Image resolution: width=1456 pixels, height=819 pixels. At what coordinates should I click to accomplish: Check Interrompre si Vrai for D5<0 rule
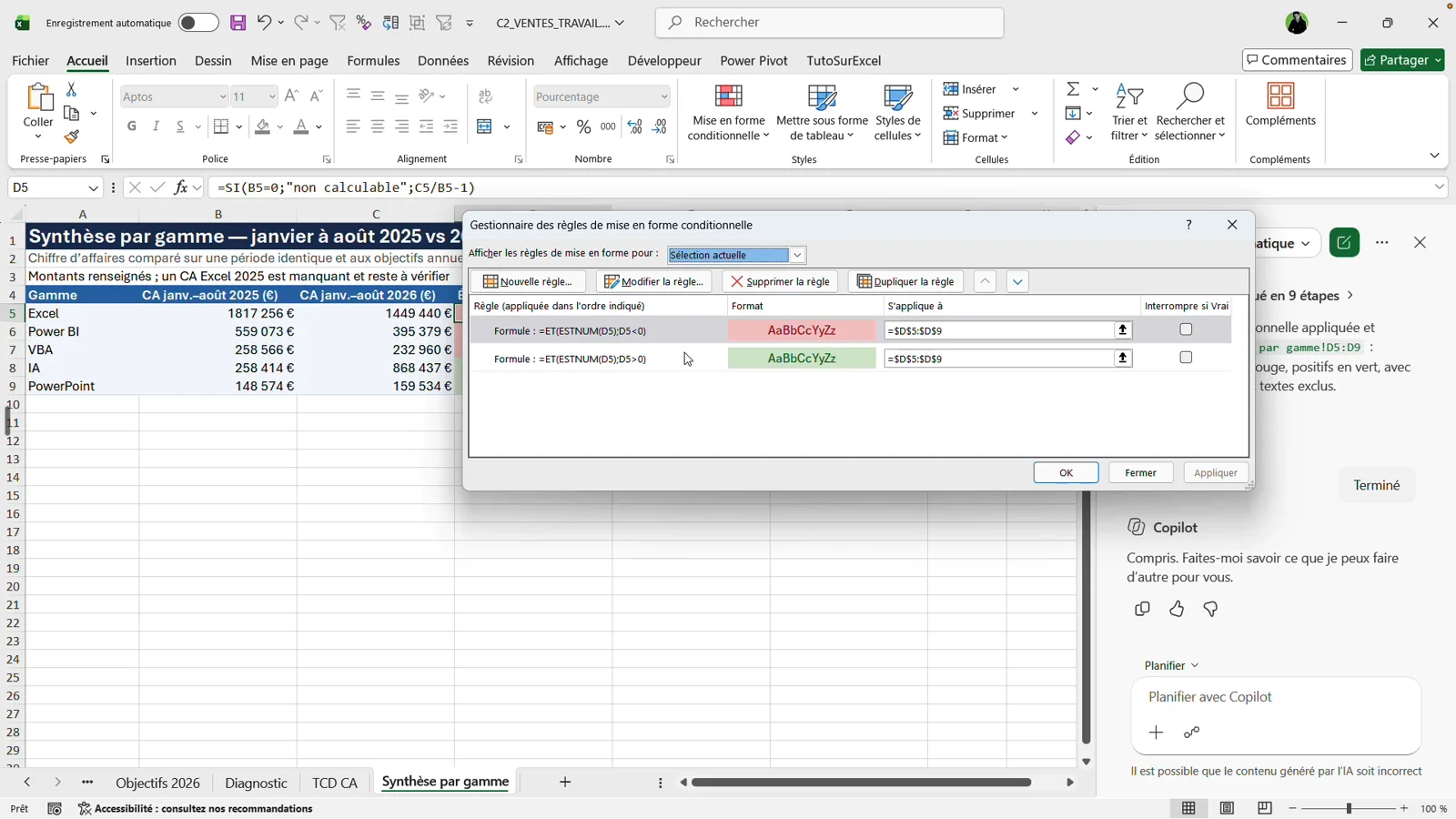coord(1186,329)
